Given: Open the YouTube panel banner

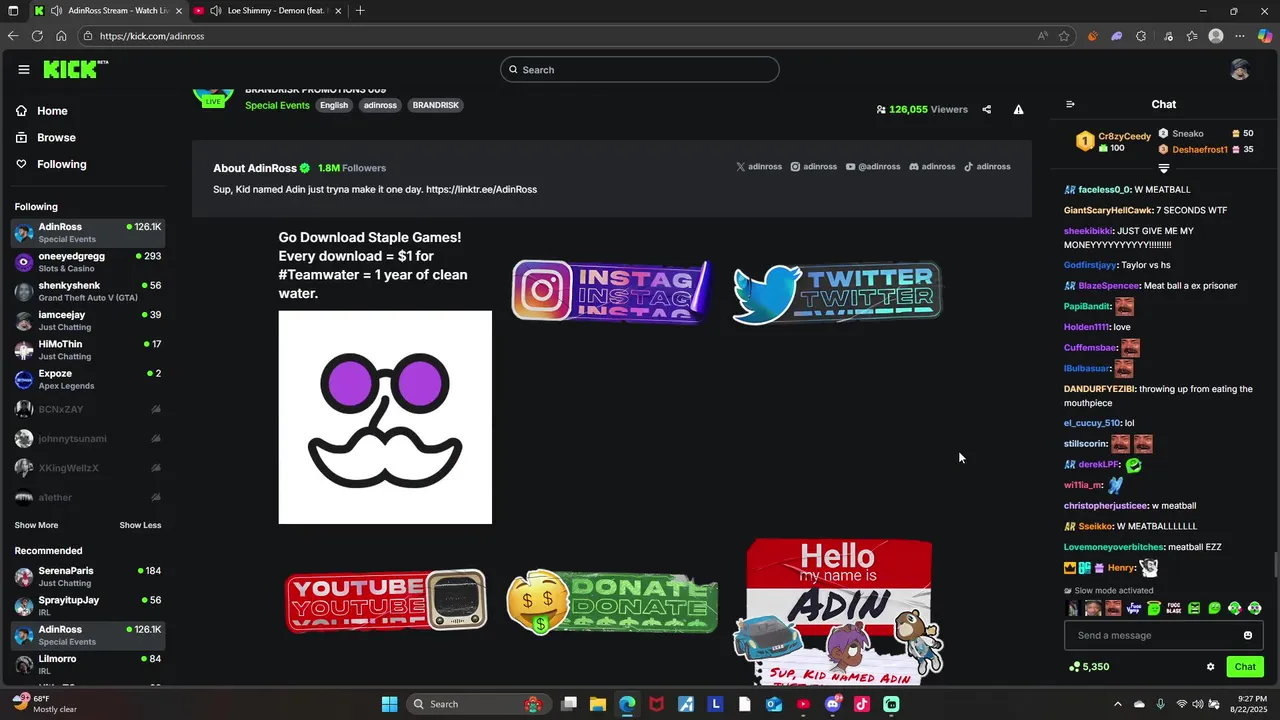Looking at the screenshot, I should click(x=385, y=602).
